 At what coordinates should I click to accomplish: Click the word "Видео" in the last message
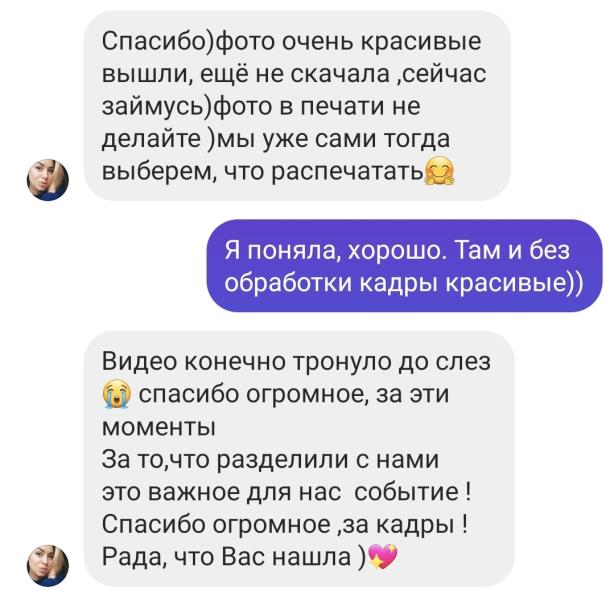pos(139,361)
